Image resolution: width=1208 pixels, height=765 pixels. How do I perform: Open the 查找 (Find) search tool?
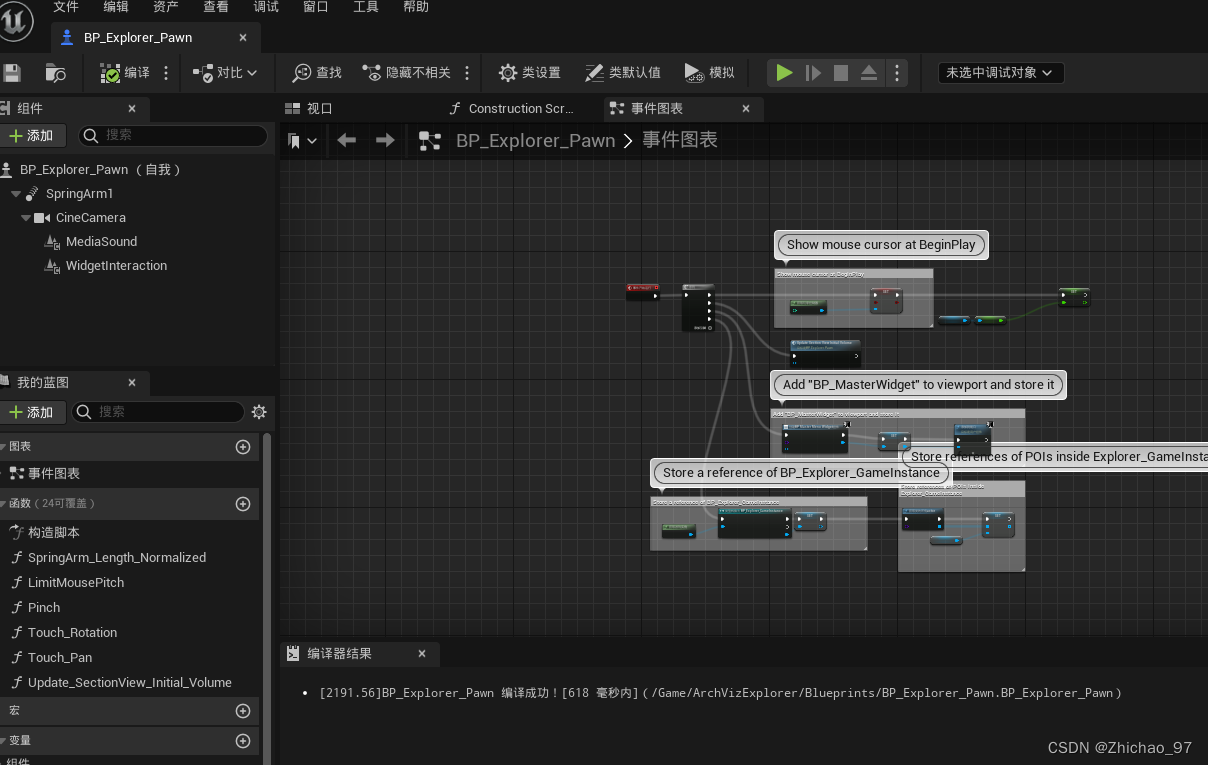[315, 72]
